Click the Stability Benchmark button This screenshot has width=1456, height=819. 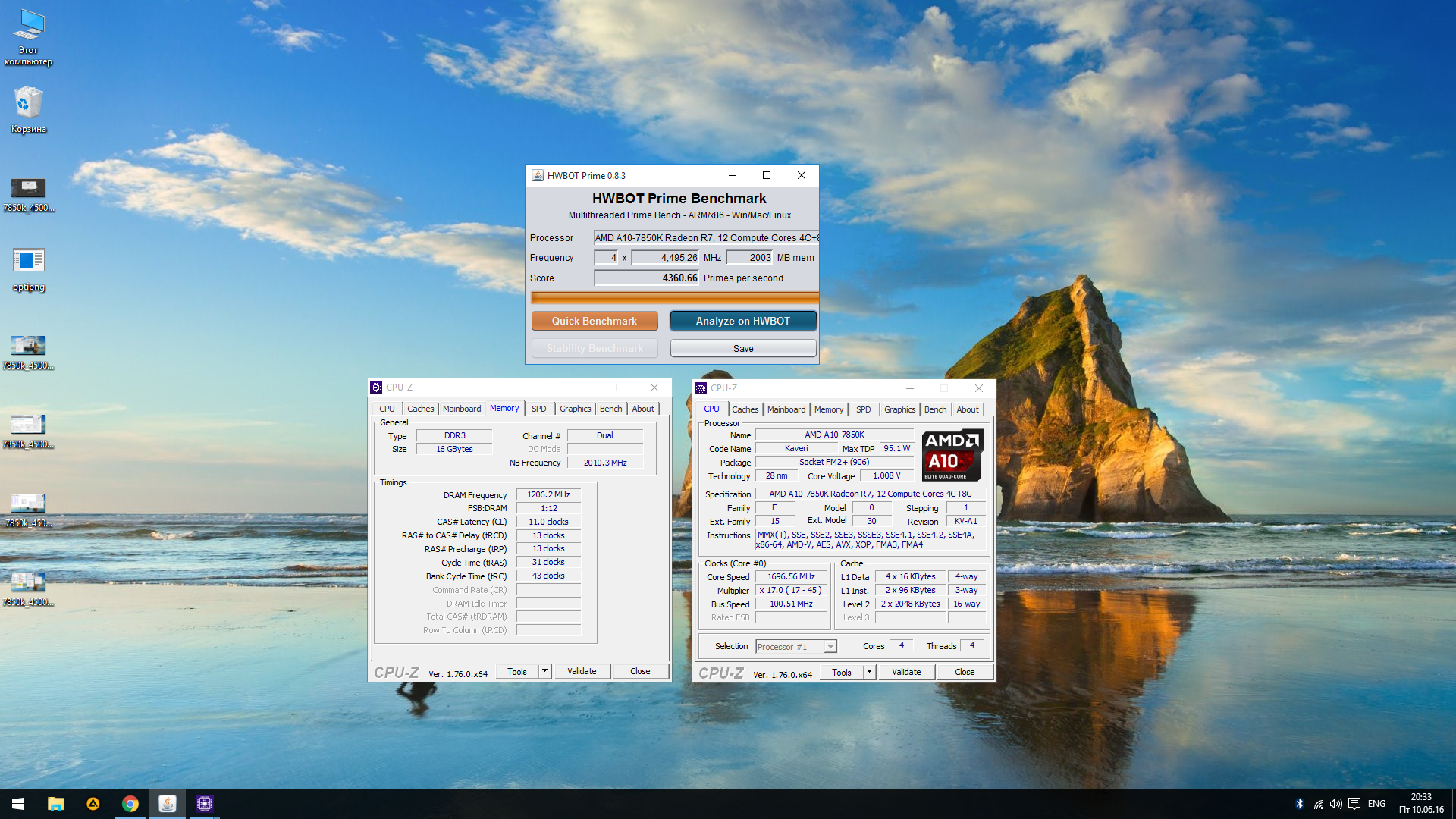click(595, 348)
